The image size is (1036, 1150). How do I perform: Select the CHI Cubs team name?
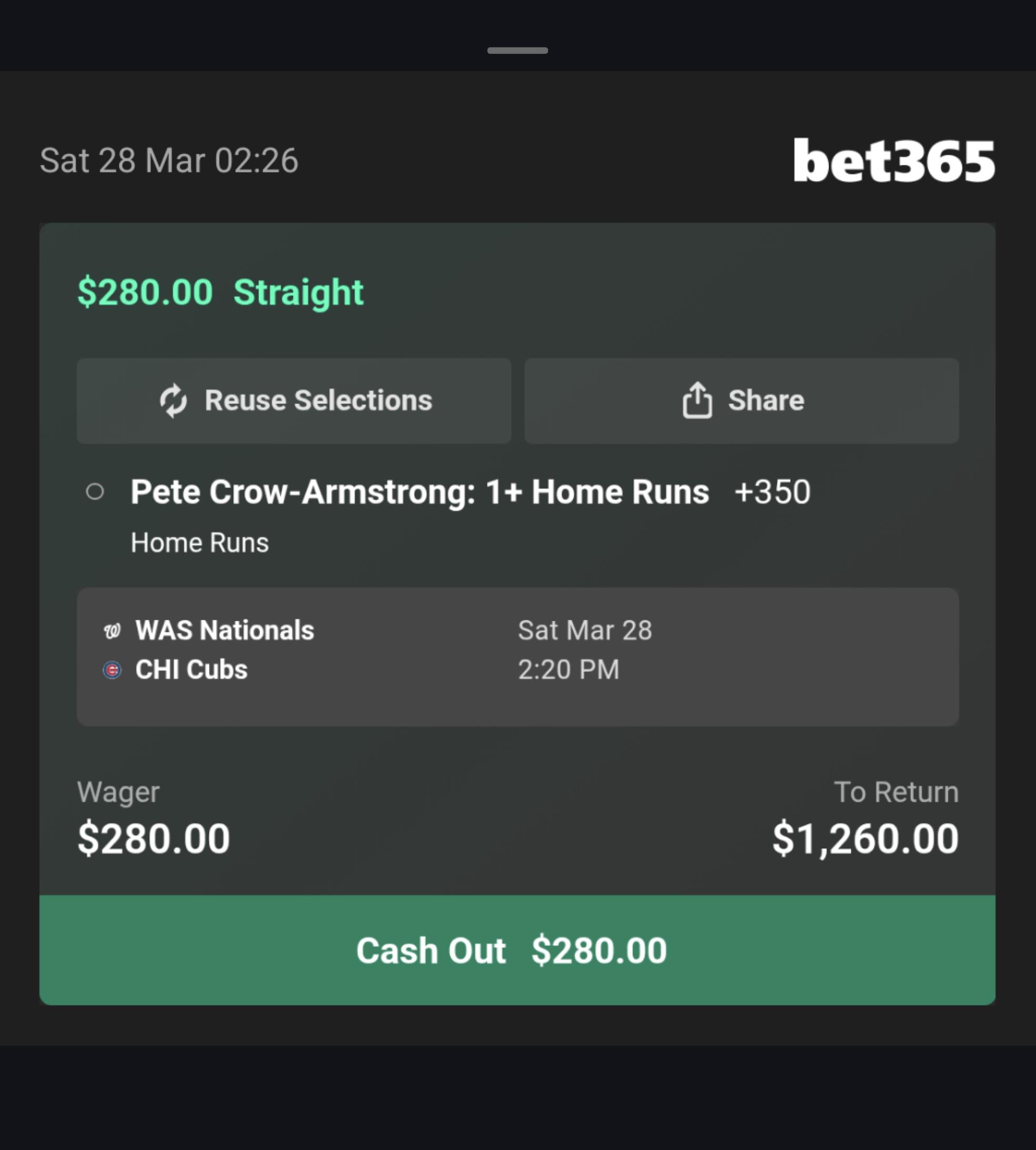(x=191, y=669)
